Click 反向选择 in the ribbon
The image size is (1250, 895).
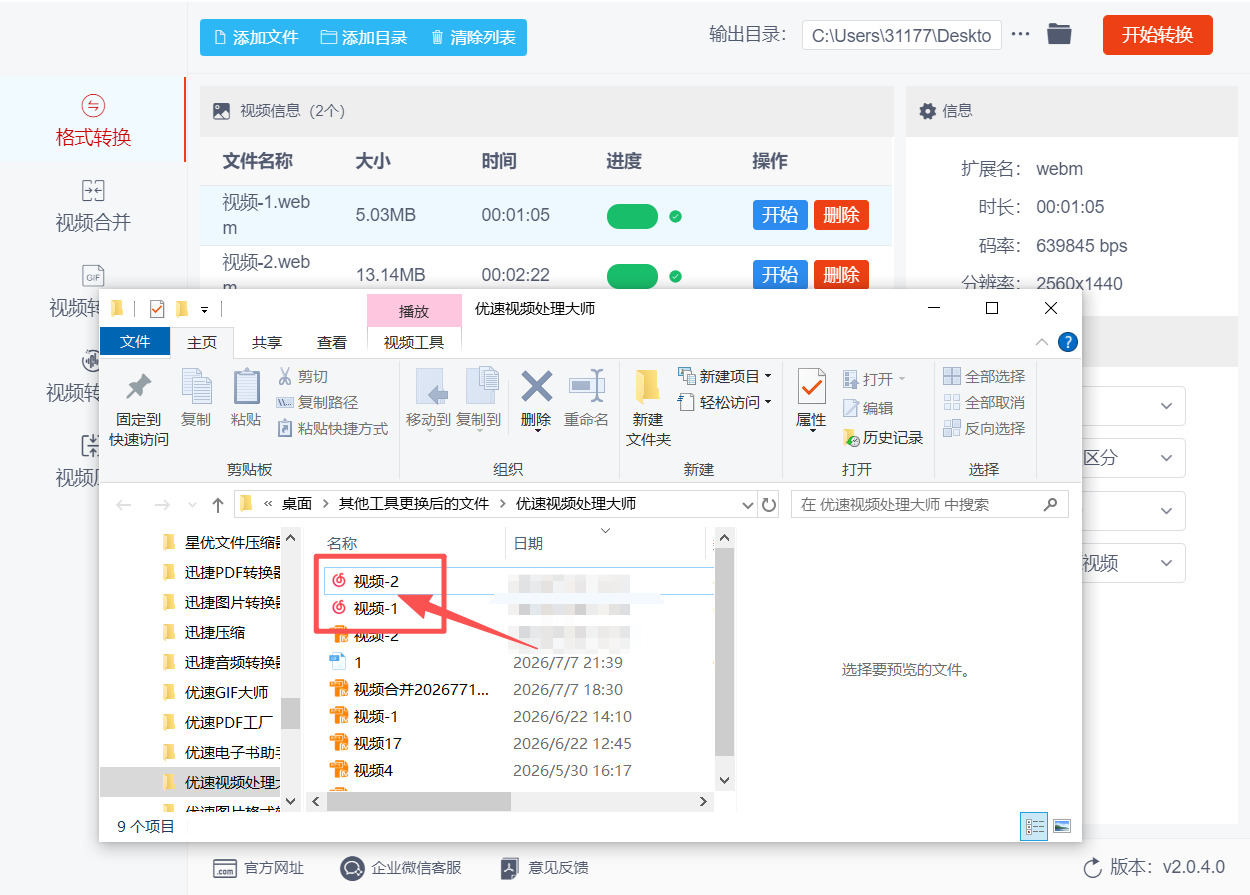(985, 428)
